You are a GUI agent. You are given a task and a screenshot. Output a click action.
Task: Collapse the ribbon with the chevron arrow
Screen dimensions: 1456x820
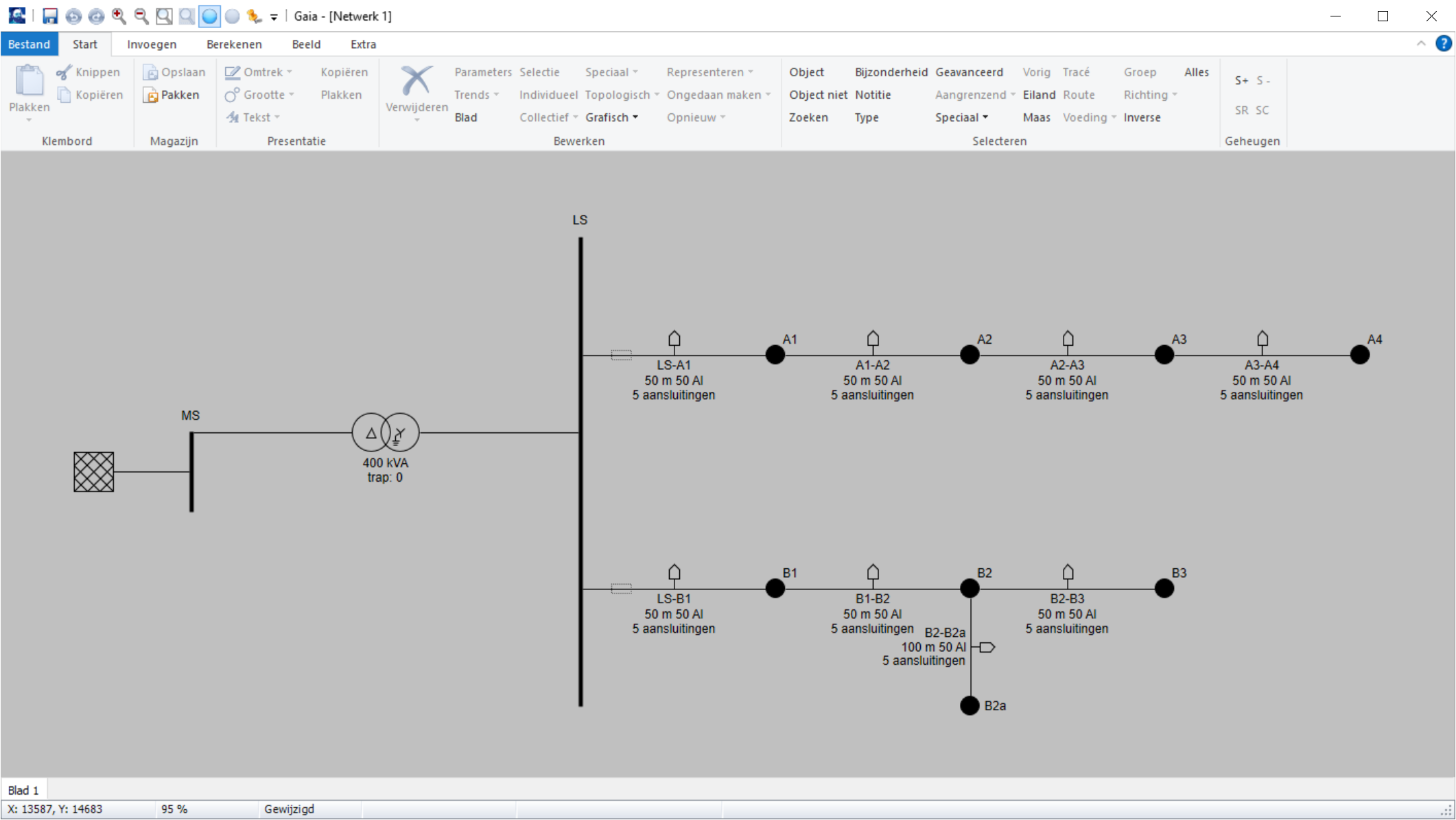point(1420,44)
